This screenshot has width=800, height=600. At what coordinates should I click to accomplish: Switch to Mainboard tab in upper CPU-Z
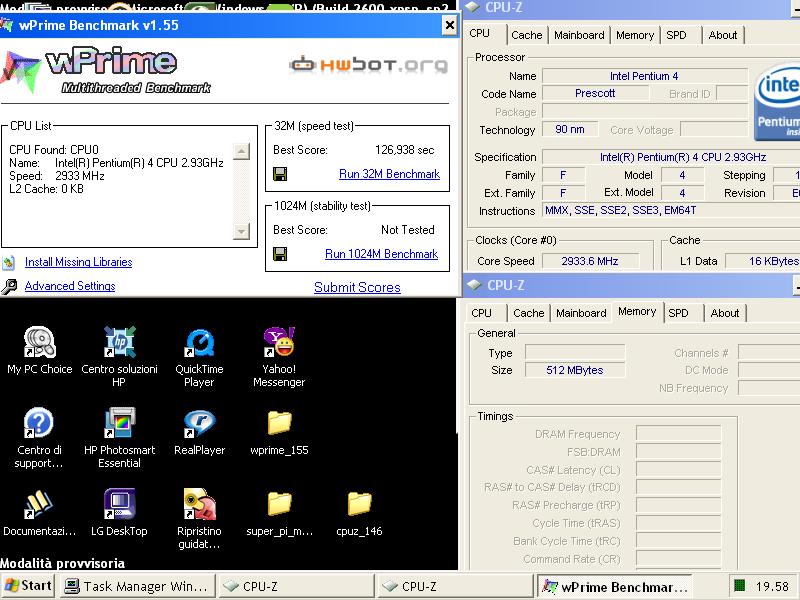[579, 35]
